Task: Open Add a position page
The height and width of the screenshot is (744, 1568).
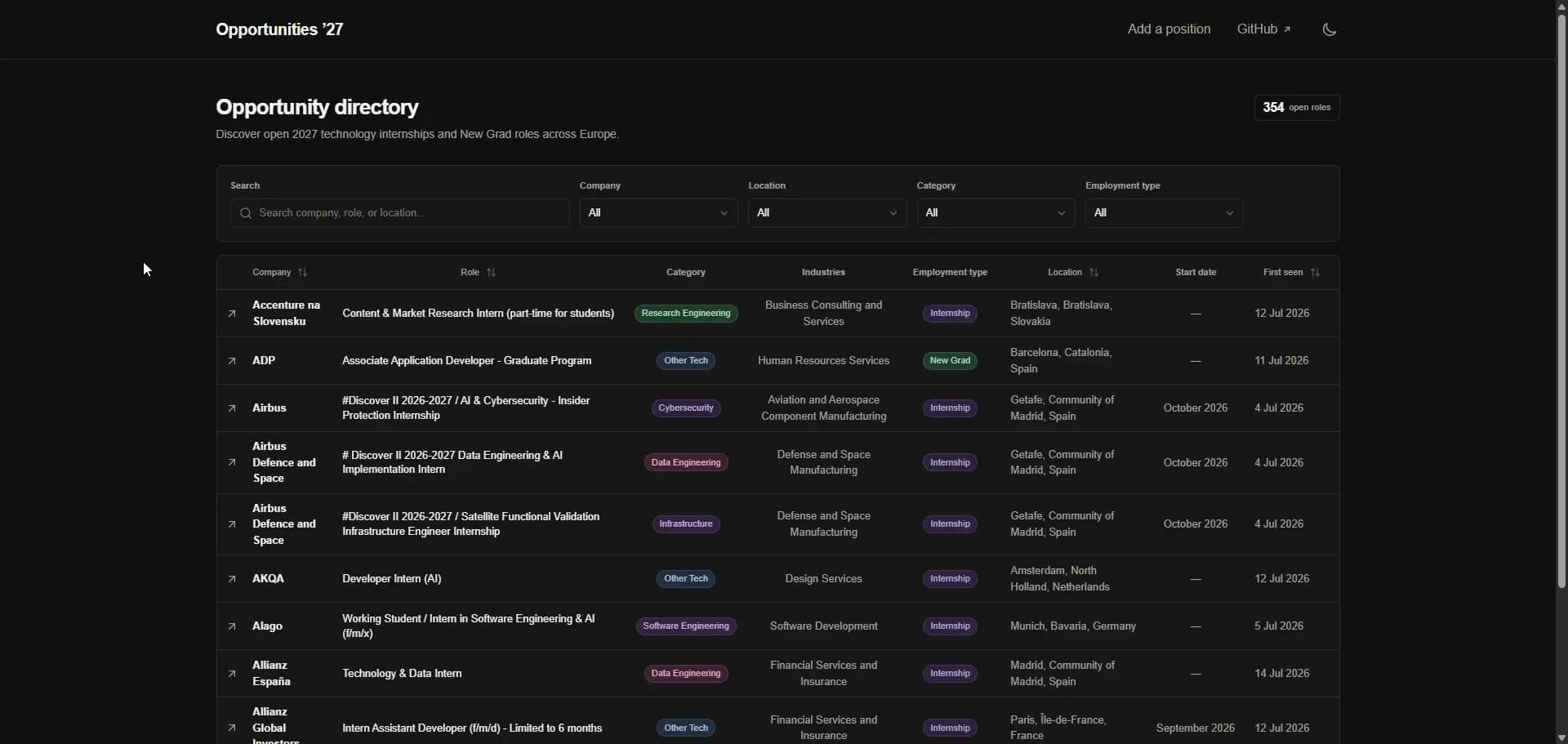Action: pyautogui.click(x=1169, y=29)
